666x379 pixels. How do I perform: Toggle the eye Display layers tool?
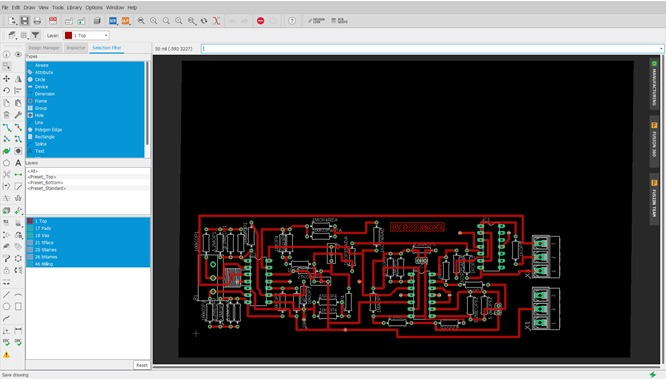18,54
